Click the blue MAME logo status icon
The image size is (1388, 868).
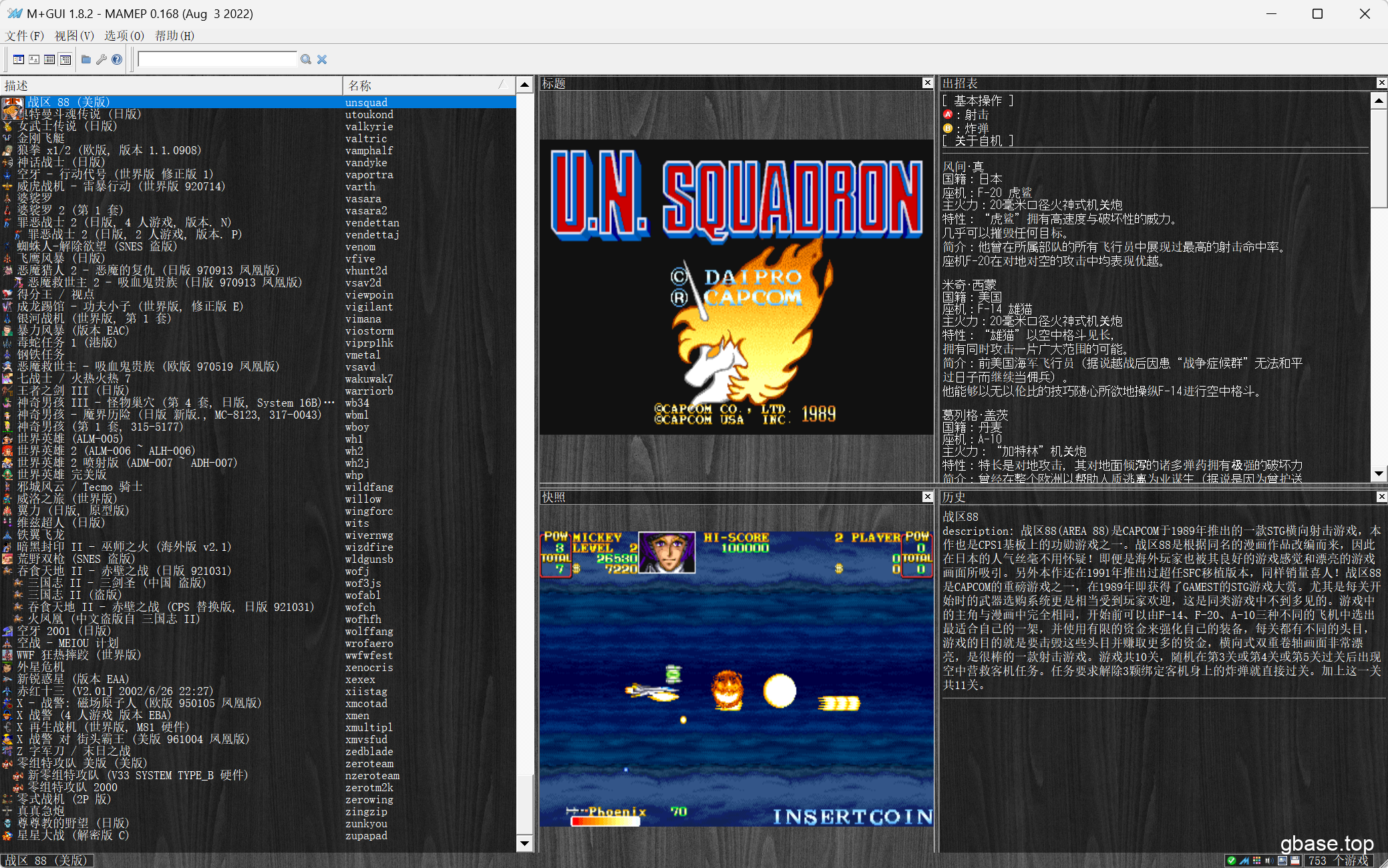[x=1244, y=861]
